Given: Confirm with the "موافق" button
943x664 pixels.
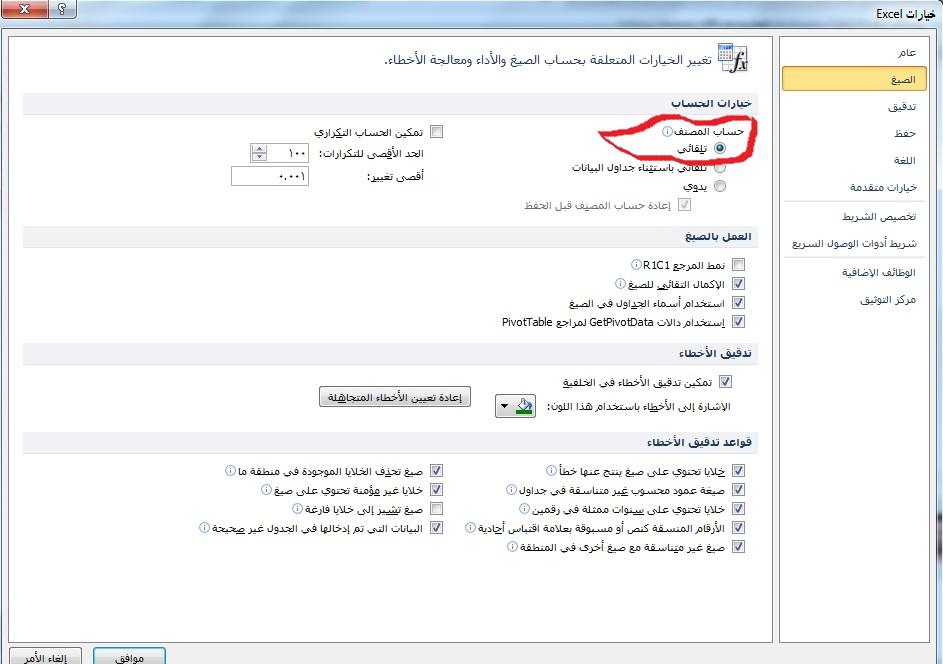Looking at the screenshot, I should click(129, 656).
